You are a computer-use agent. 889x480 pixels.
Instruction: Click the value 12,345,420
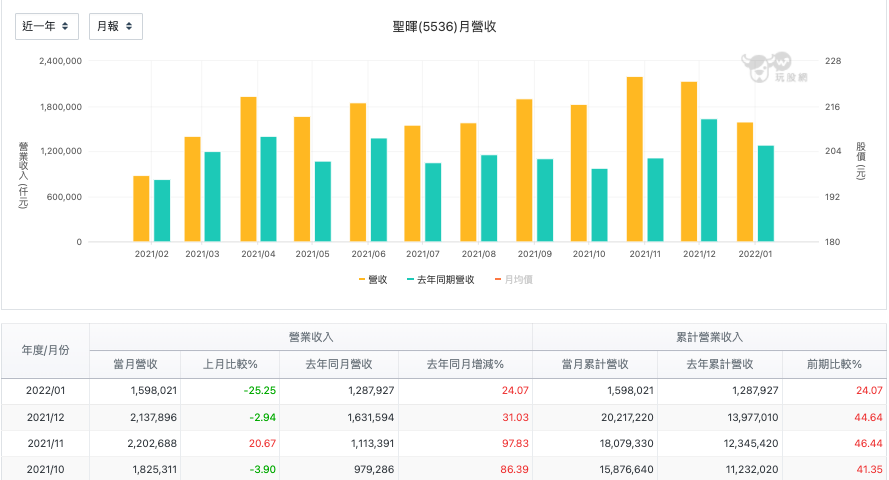point(751,443)
